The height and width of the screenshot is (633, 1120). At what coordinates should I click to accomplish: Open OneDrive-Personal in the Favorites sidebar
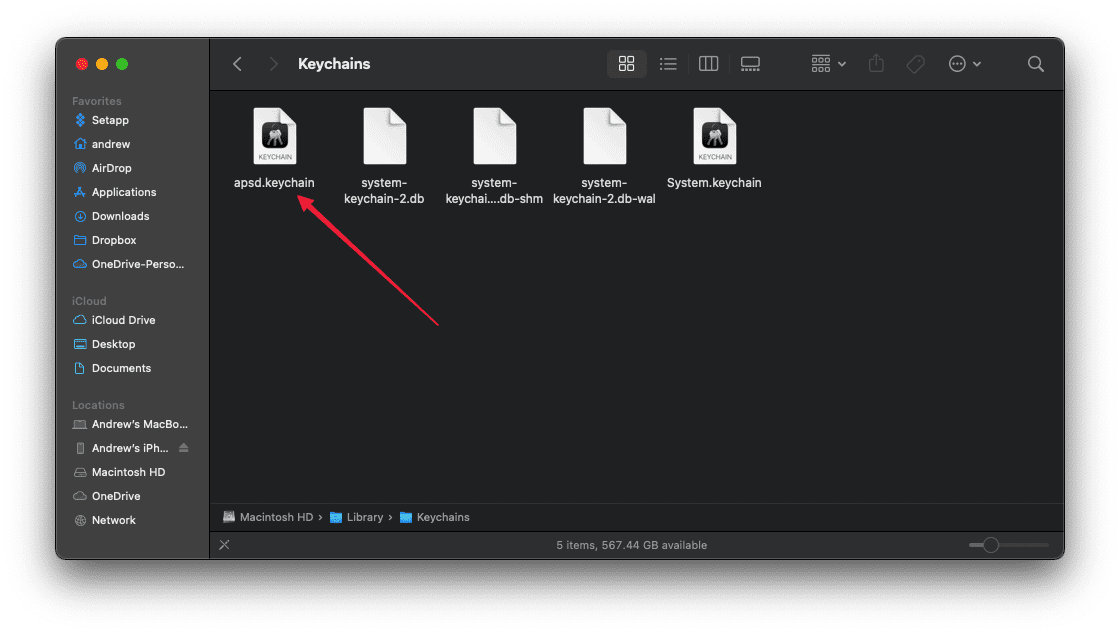137,264
